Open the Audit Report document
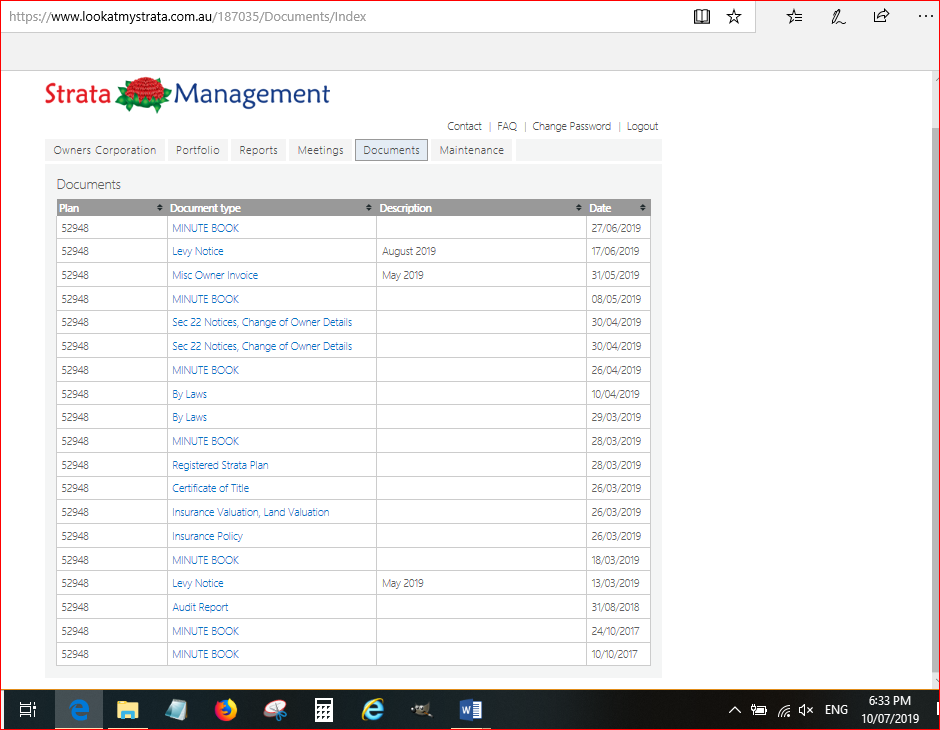 pyautogui.click(x=200, y=607)
